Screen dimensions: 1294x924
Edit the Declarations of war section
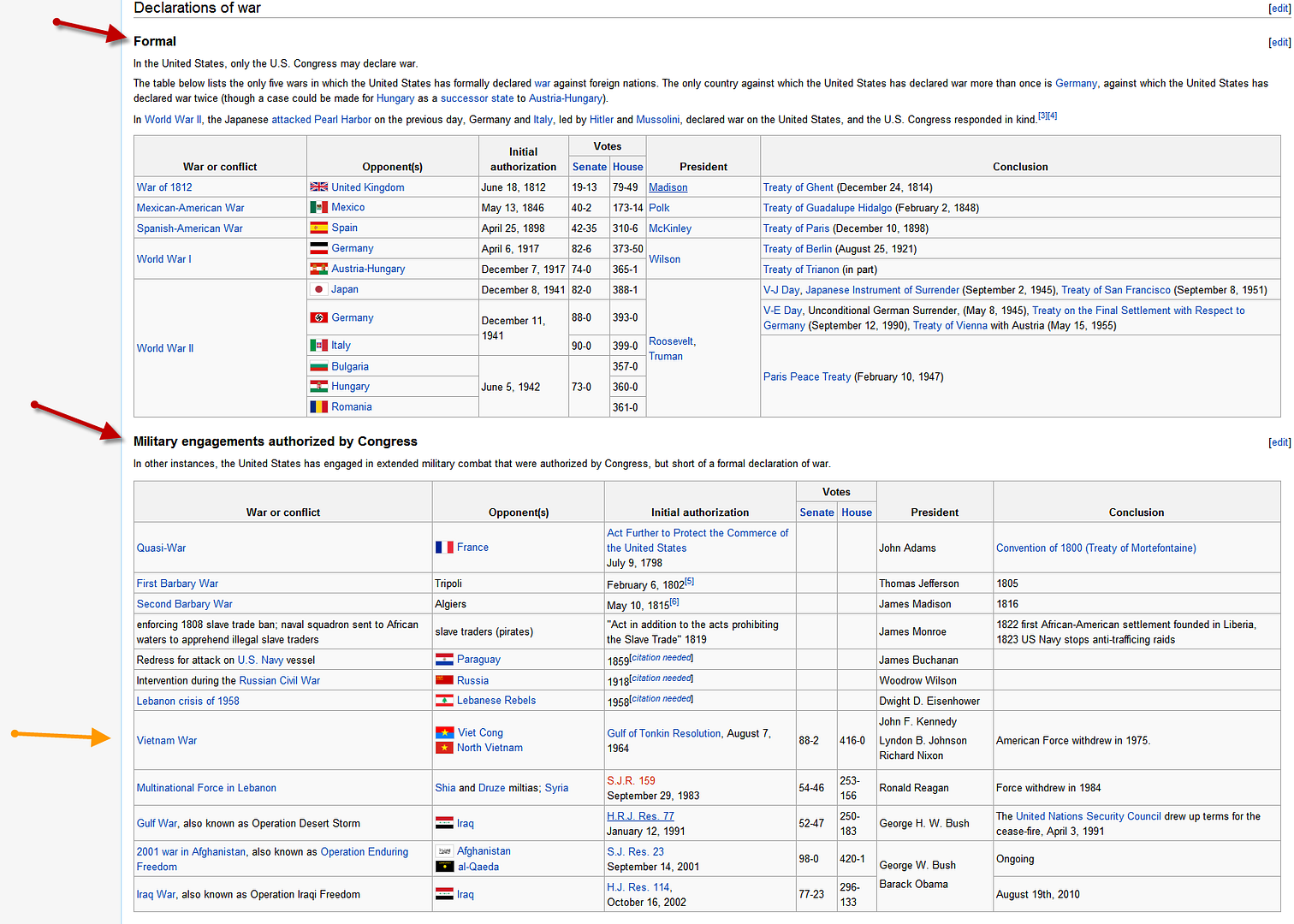click(x=1279, y=9)
